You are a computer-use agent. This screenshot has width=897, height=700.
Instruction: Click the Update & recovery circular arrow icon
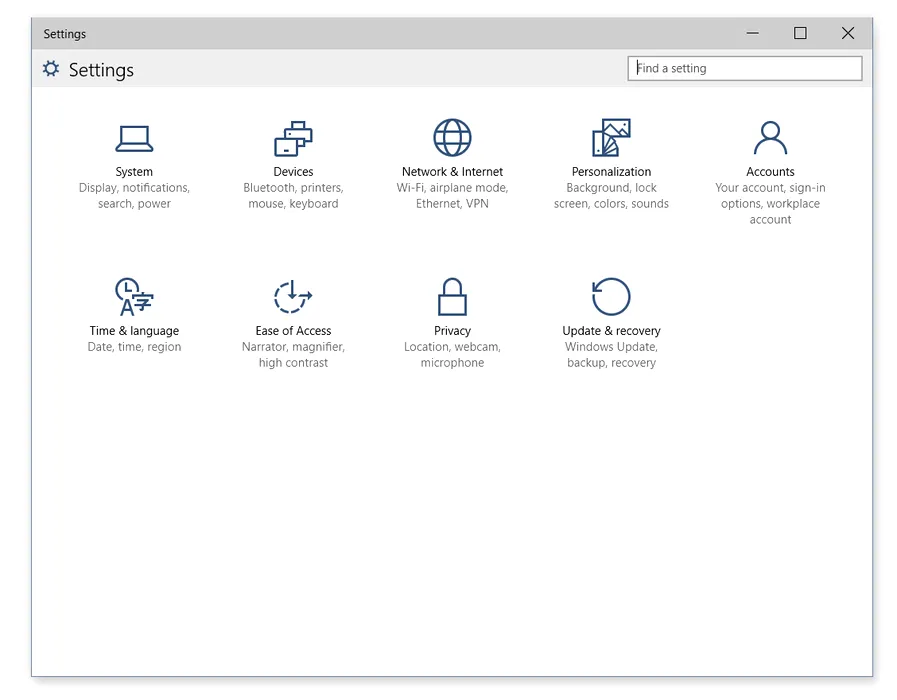click(x=611, y=297)
